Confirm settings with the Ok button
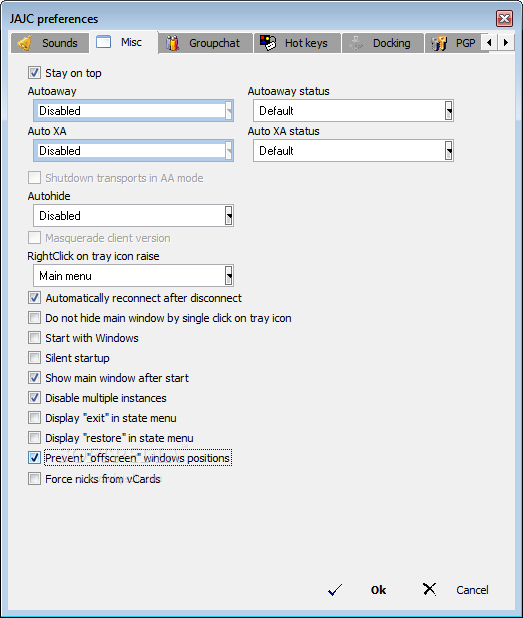The height and width of the screenshot is (618, 523). [378, 590]
